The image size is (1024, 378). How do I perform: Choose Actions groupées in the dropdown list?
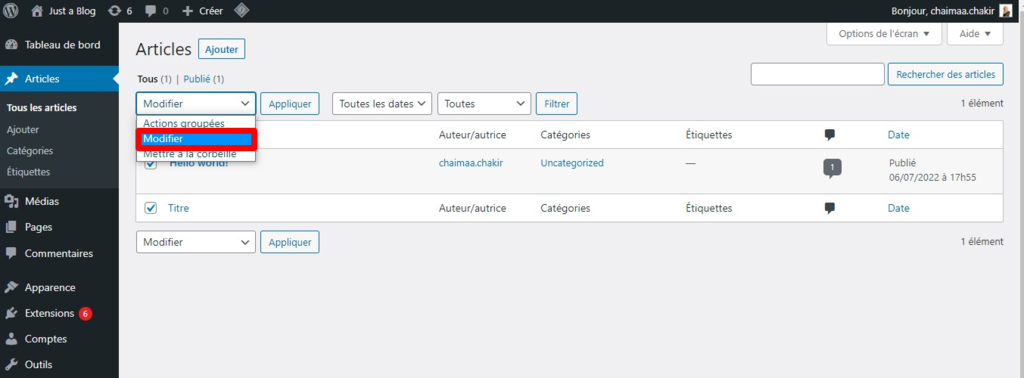[x=195, y=123]
